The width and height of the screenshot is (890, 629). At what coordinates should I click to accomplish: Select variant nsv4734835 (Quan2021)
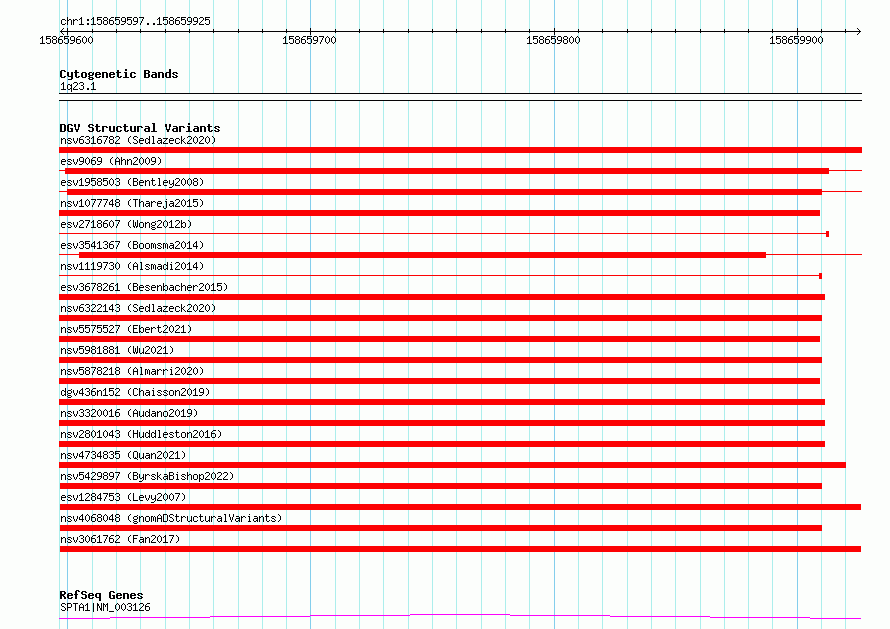pos(123,455)
